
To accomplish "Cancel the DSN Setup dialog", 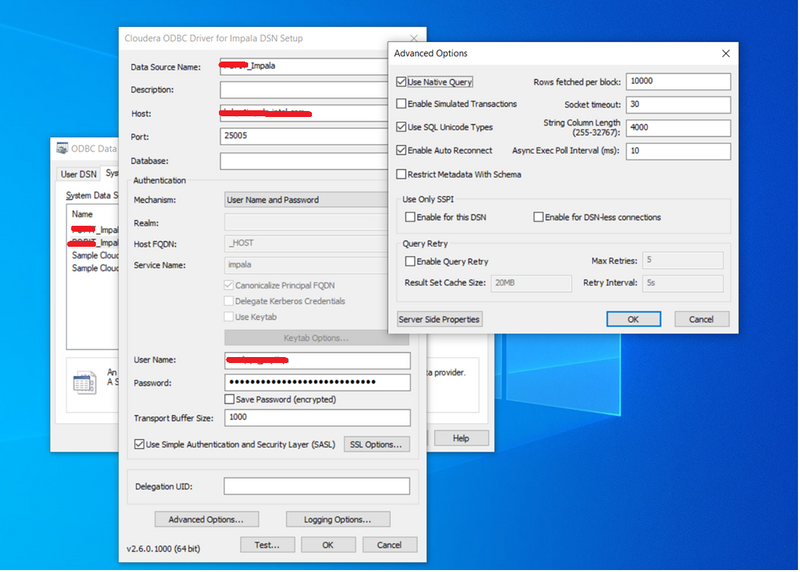I will tap(389, 545).
